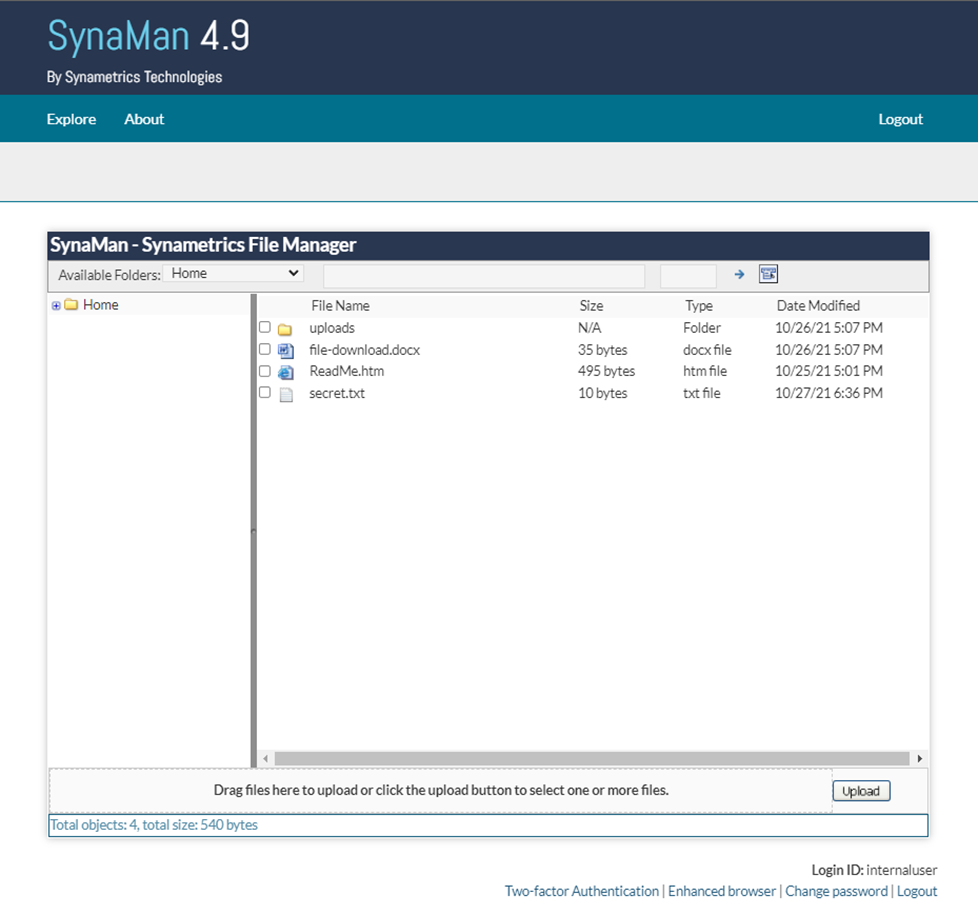Click the blue go arrow icon
Viewport: 978px width, 915px height.
(x=739, y=274)
